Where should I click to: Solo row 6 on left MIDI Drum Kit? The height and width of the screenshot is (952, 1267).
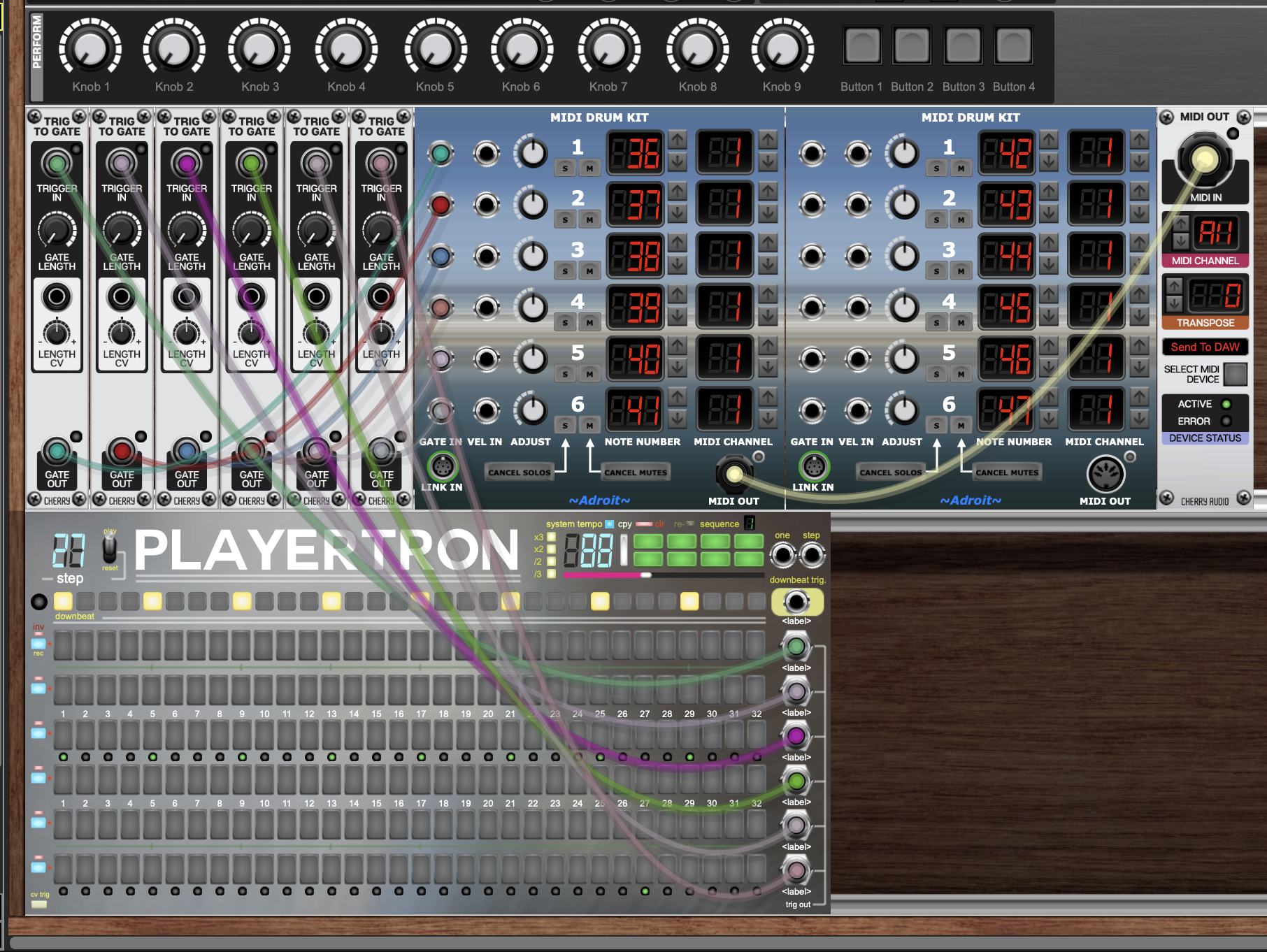(x=565, y=425)
